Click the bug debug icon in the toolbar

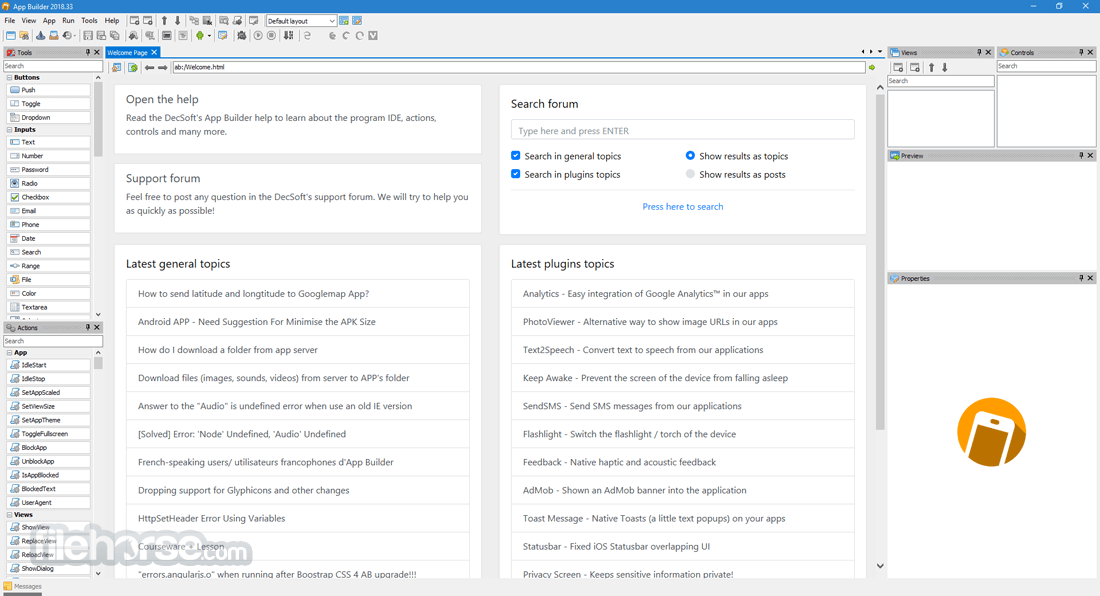pyautogui.click(x=242, y=36)
